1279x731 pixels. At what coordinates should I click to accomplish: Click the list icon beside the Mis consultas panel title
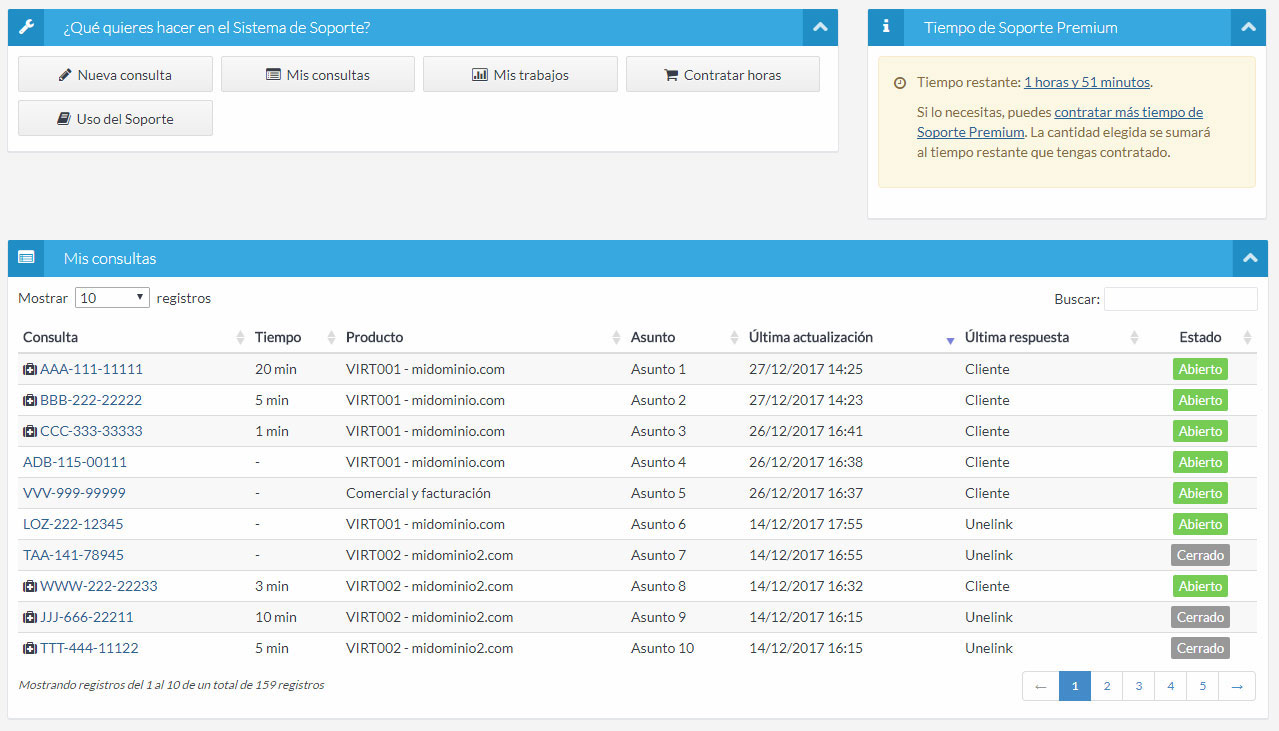tap(26, 258)
